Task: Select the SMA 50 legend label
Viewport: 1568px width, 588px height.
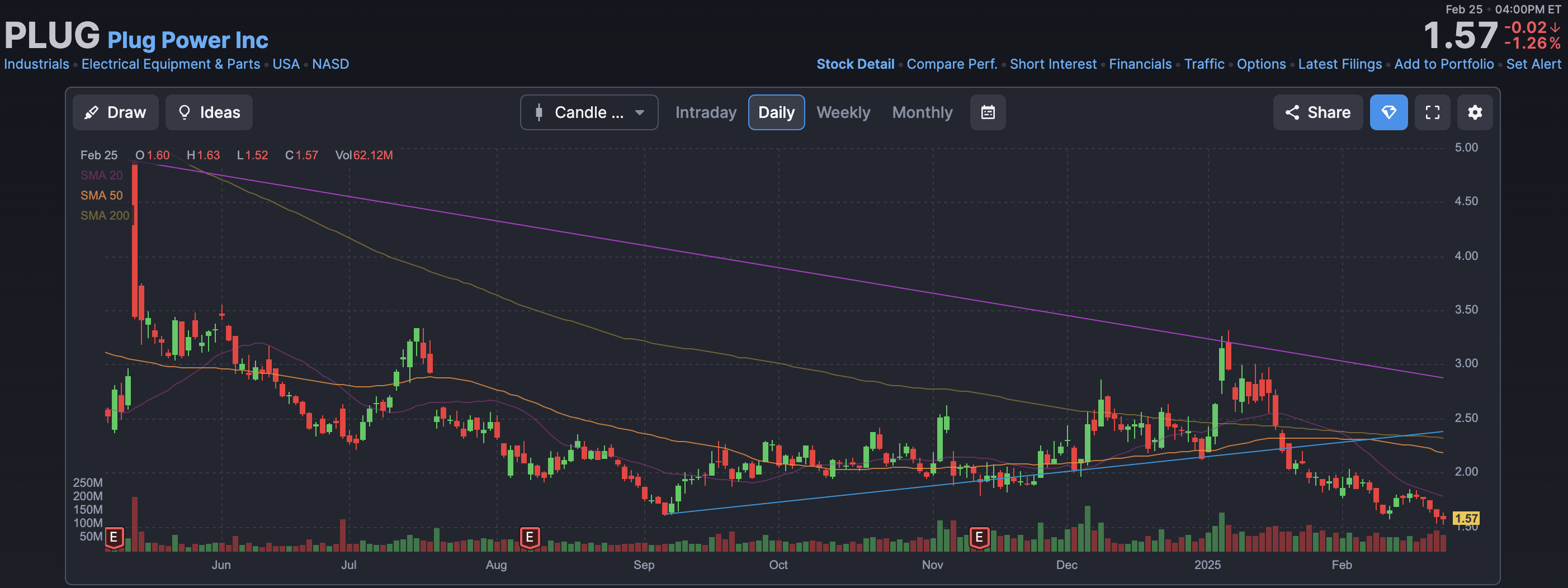Action: [101, 196]
